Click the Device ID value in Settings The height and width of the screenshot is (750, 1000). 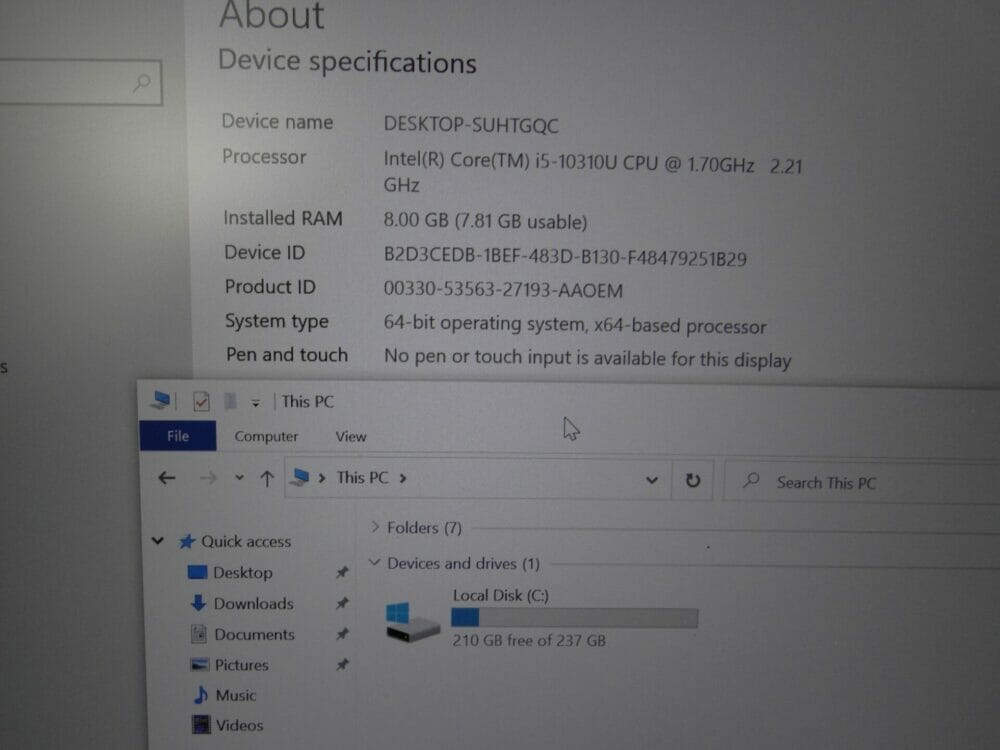[x=565, y=257]
